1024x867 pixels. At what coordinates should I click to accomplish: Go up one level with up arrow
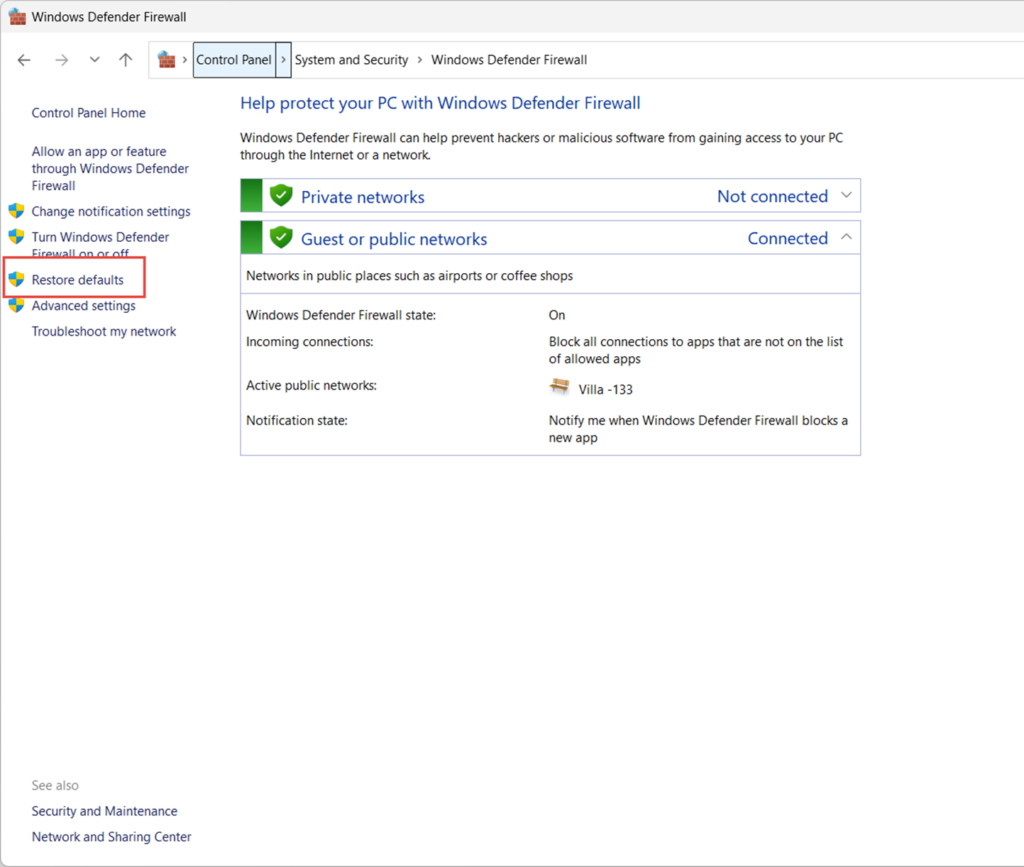(125, 60)
